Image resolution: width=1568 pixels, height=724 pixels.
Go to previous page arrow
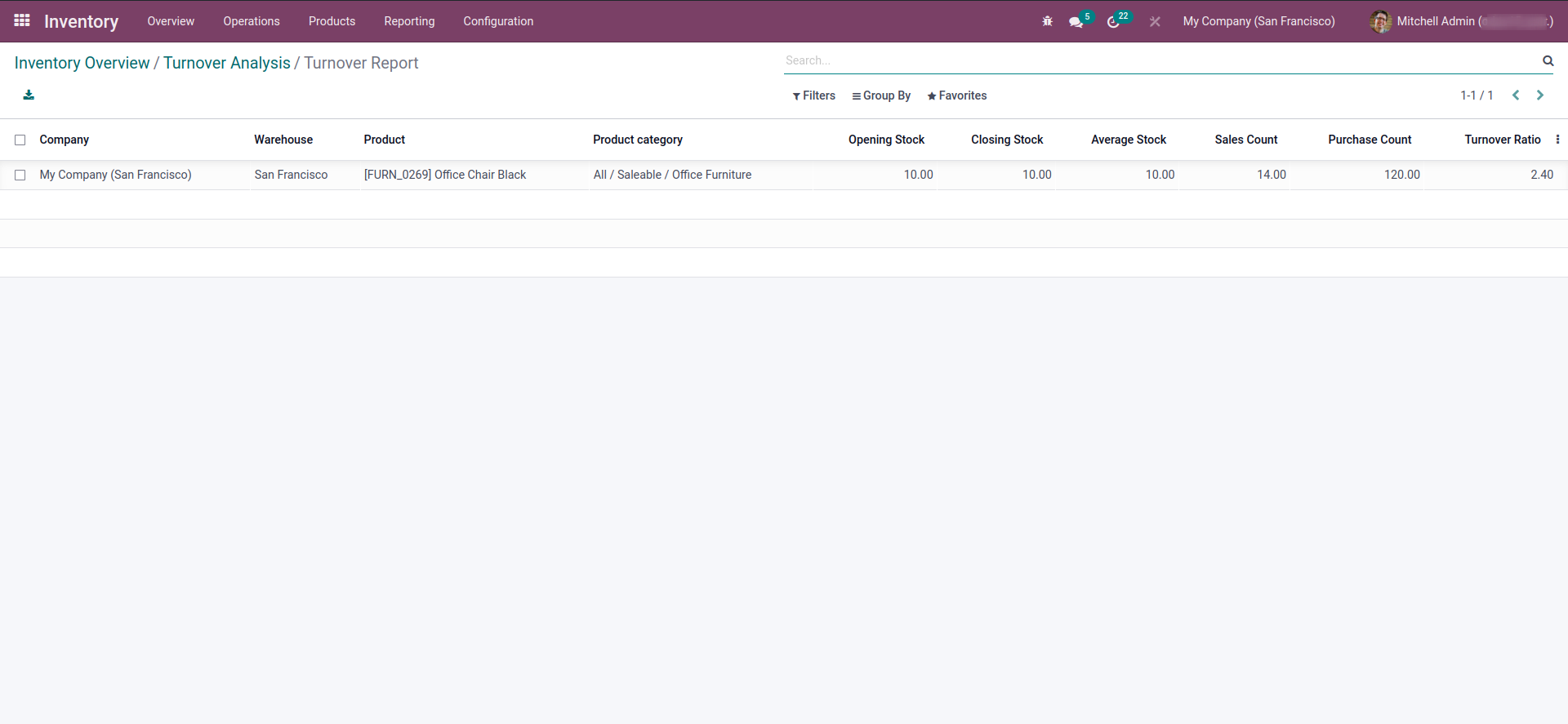[1516, 95]
